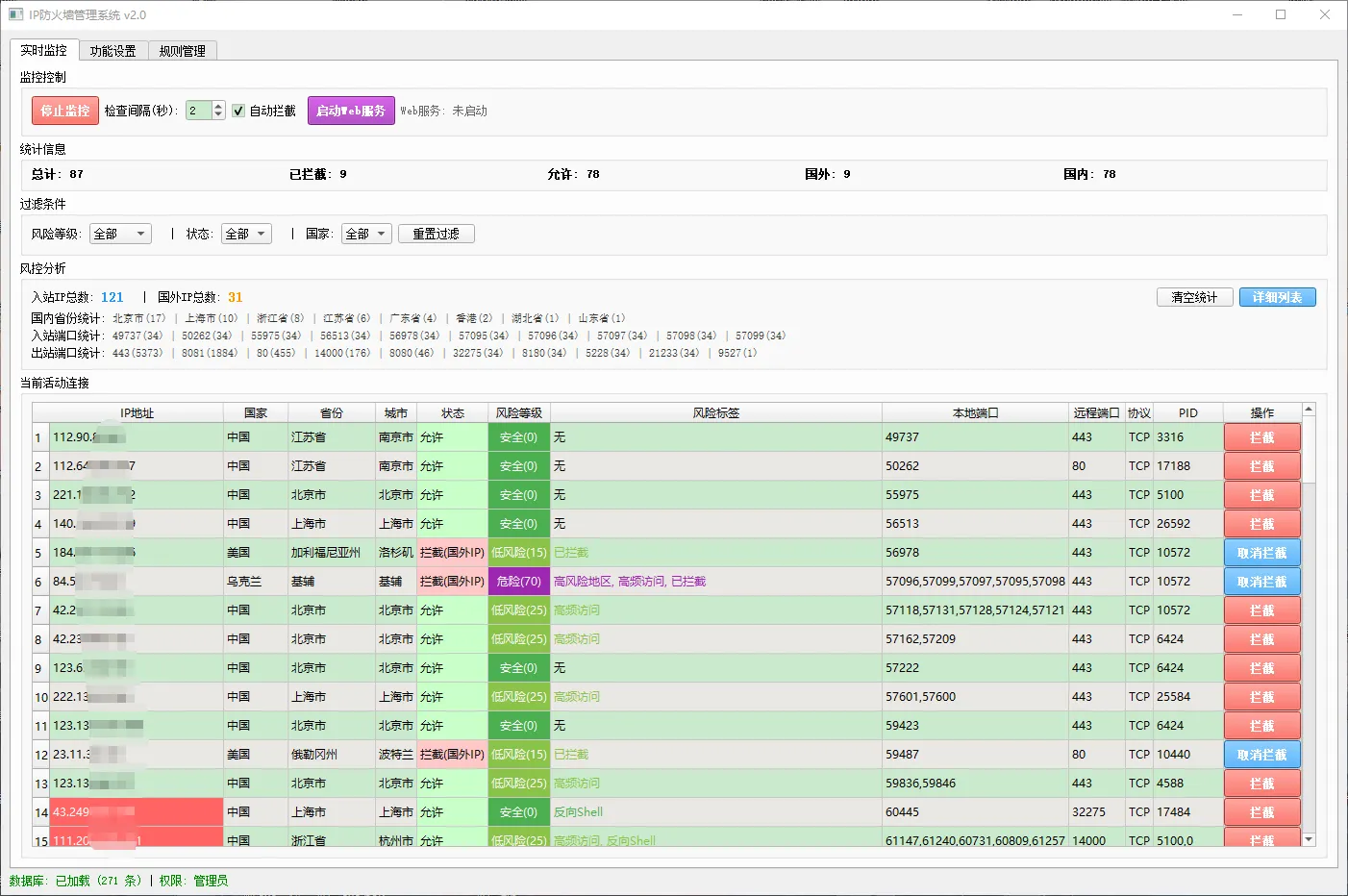Open the 风险等级 dropdown

[x=119, y=233]
